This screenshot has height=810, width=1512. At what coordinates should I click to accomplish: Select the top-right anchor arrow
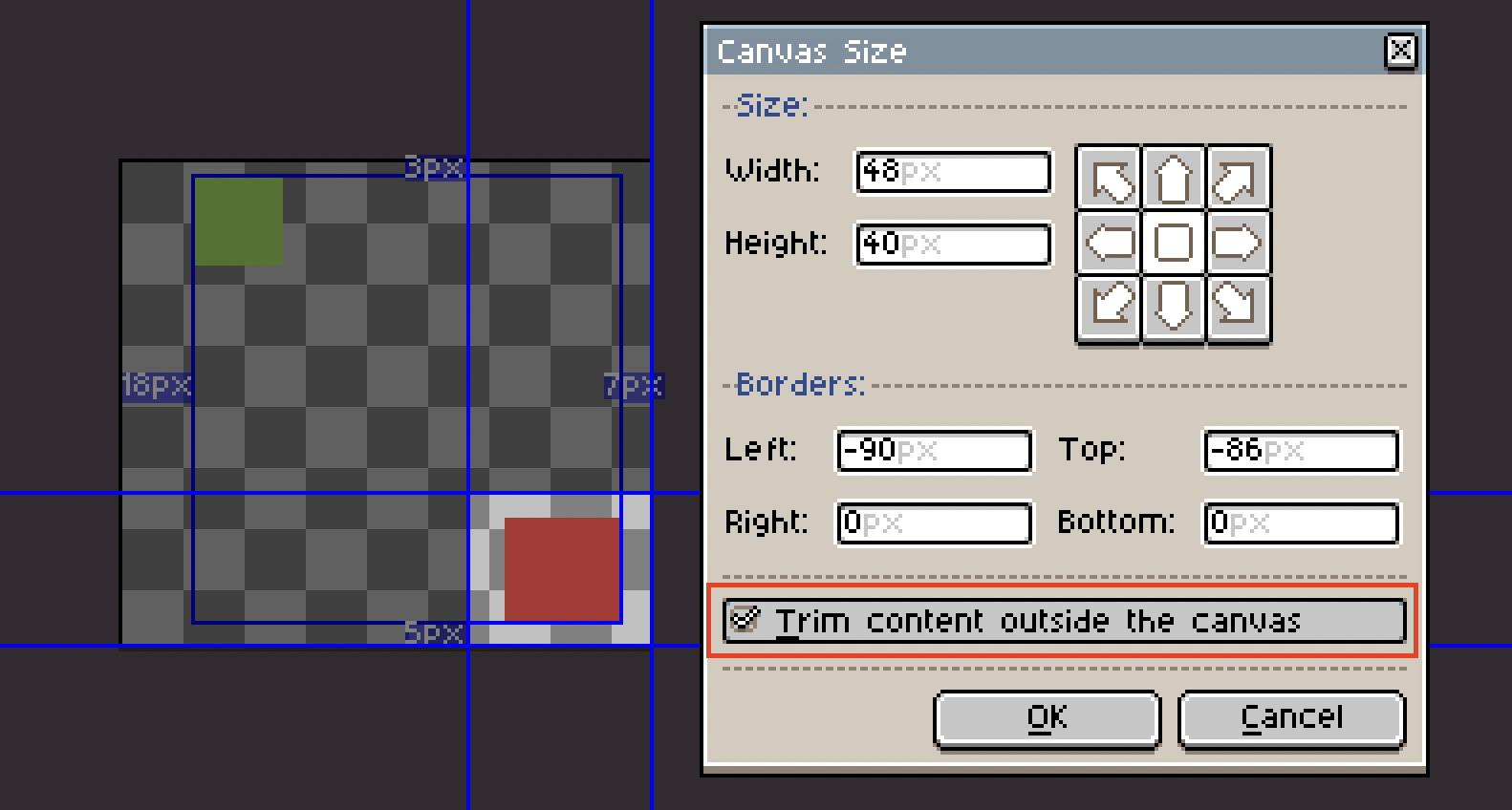coord(1238,179)
